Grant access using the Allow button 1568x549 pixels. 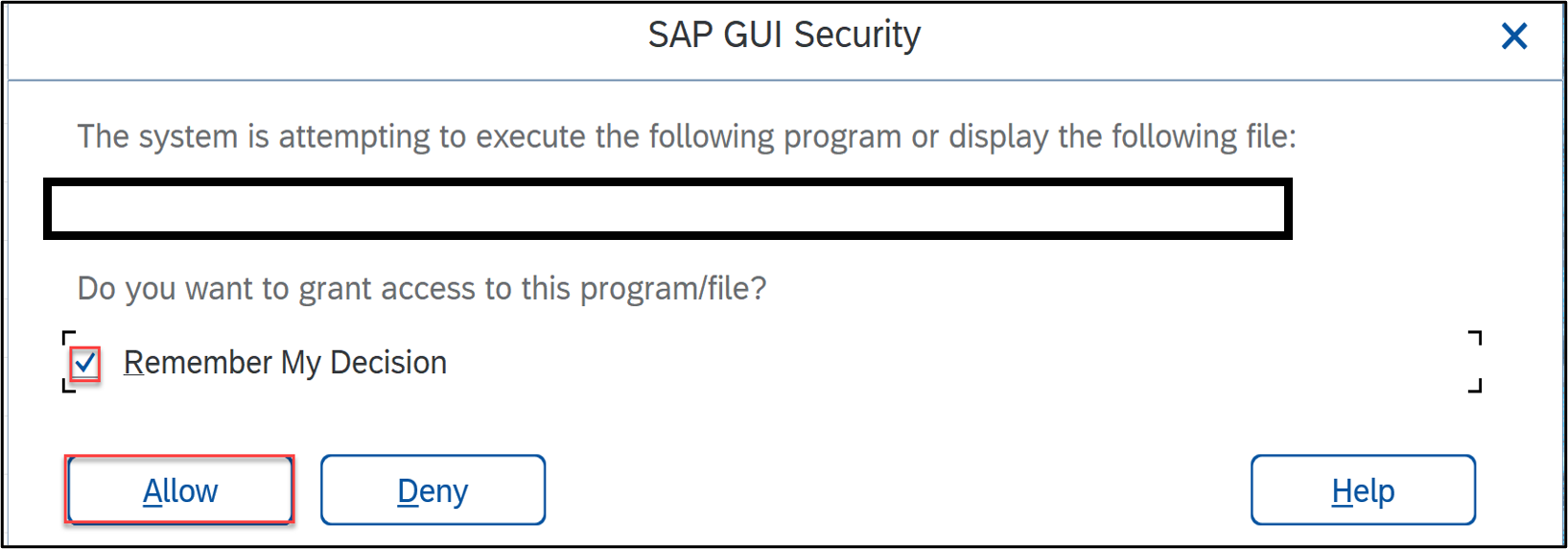(x=179, y=490)
